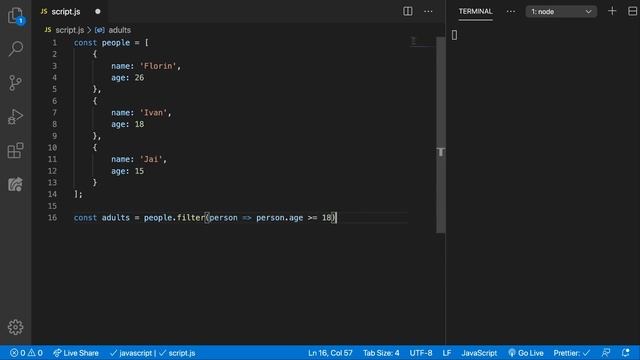
Task: Click age value 18 on line 8
Action: click(x=139, y=124)
